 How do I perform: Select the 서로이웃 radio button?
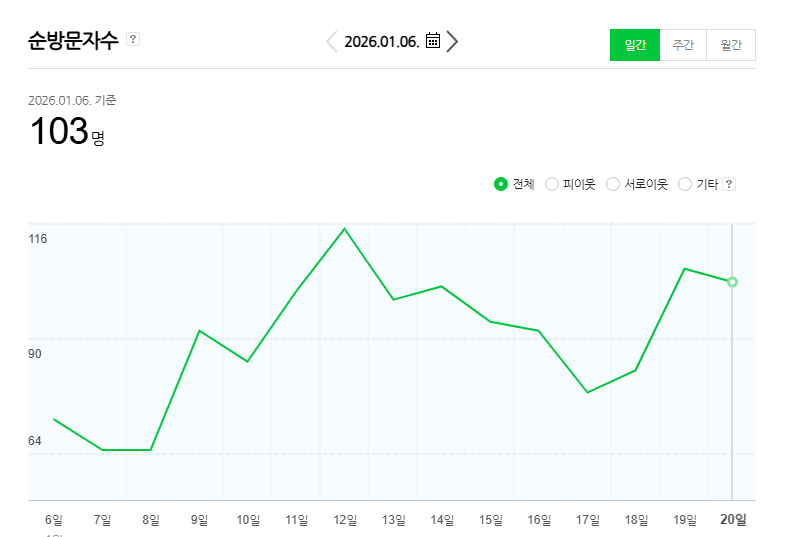click(x=613, y=184)
